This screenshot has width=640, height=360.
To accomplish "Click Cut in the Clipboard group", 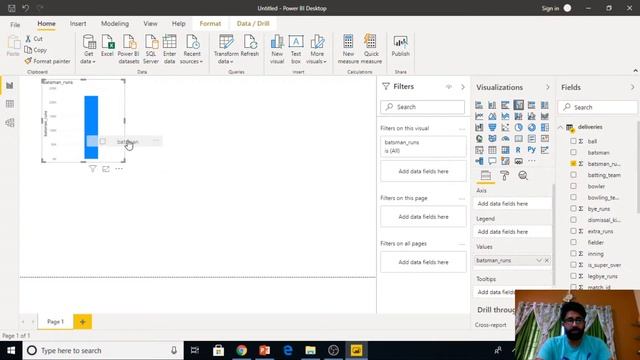I will pyautogui.click(x=34, y=39).
